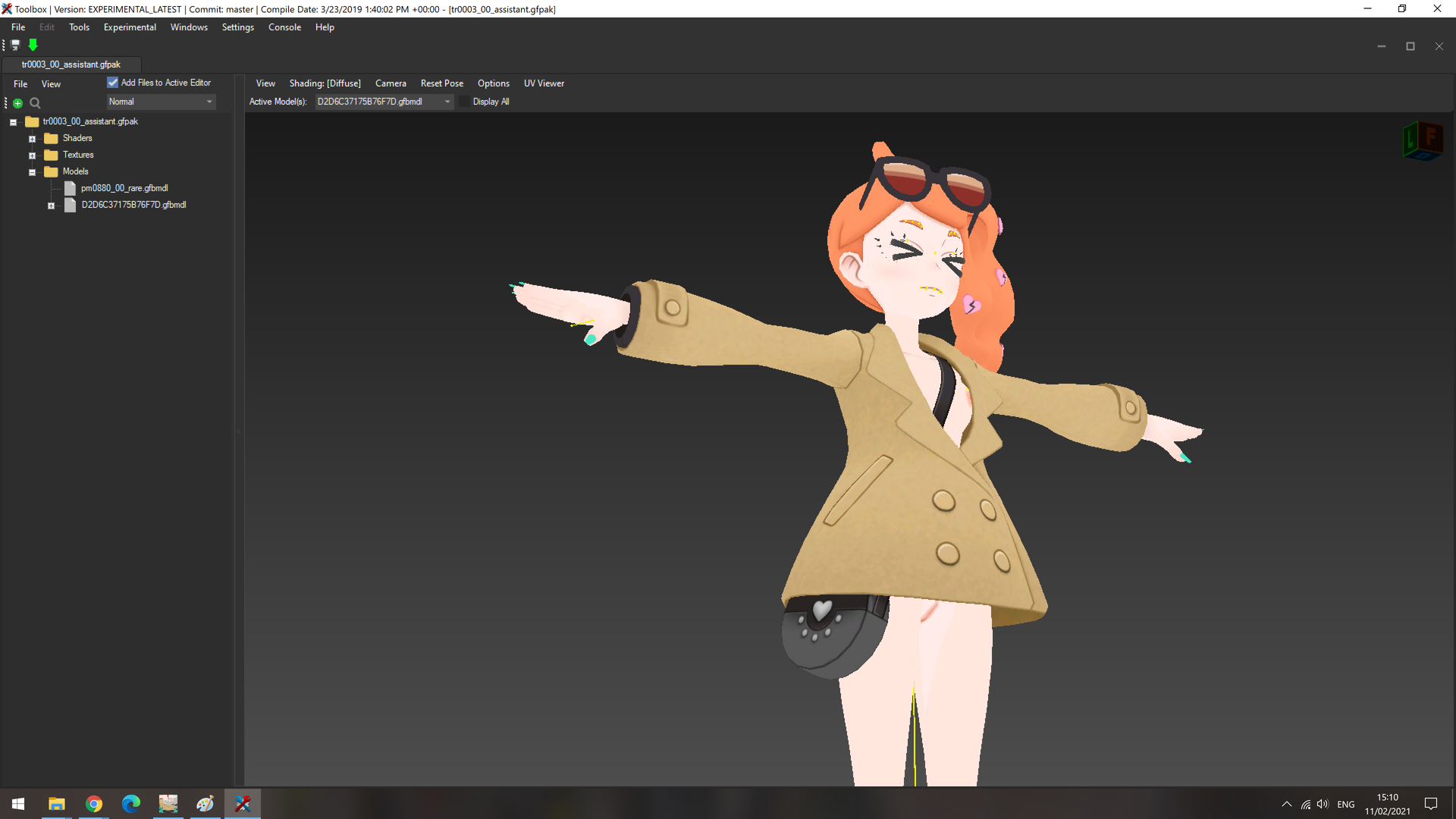Expand the Textures folder node
The image size is (1456, 819).
32,155
